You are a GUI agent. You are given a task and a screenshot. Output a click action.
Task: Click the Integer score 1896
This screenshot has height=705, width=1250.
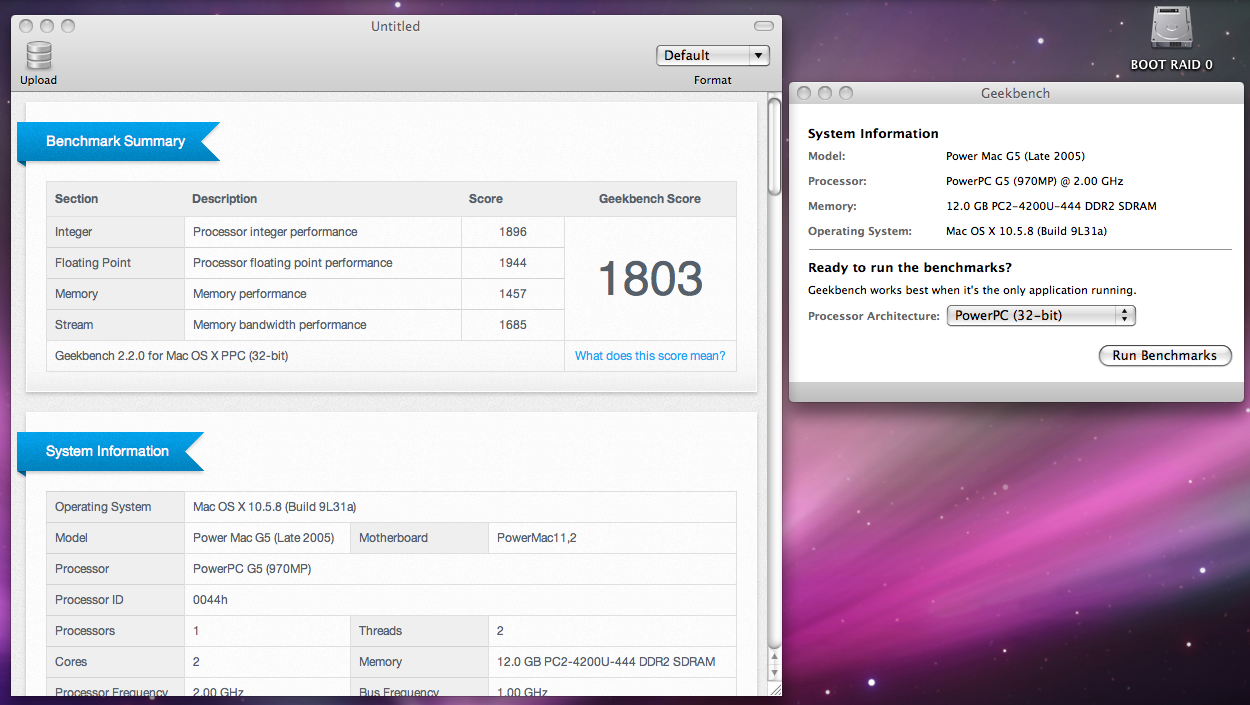point(512,232)
